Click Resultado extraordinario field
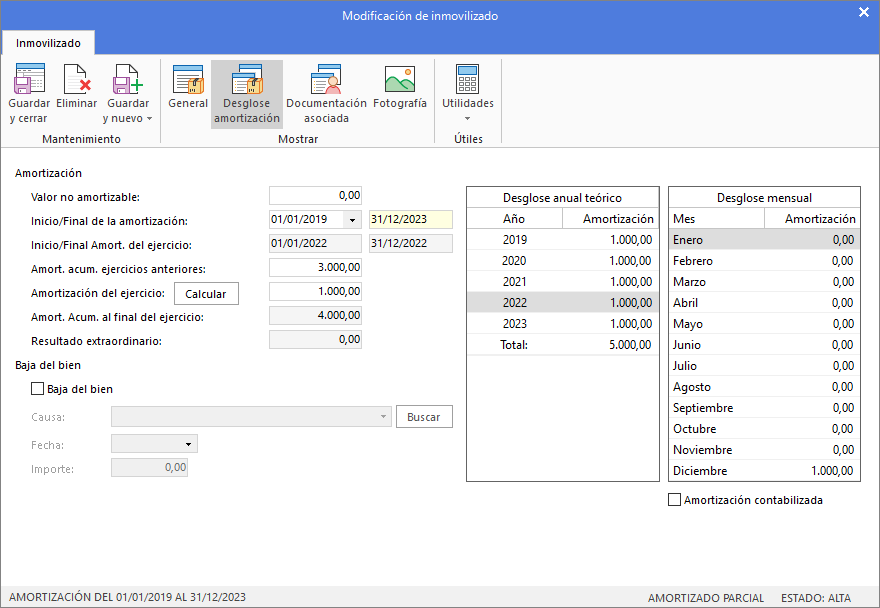 pos(315,340)
